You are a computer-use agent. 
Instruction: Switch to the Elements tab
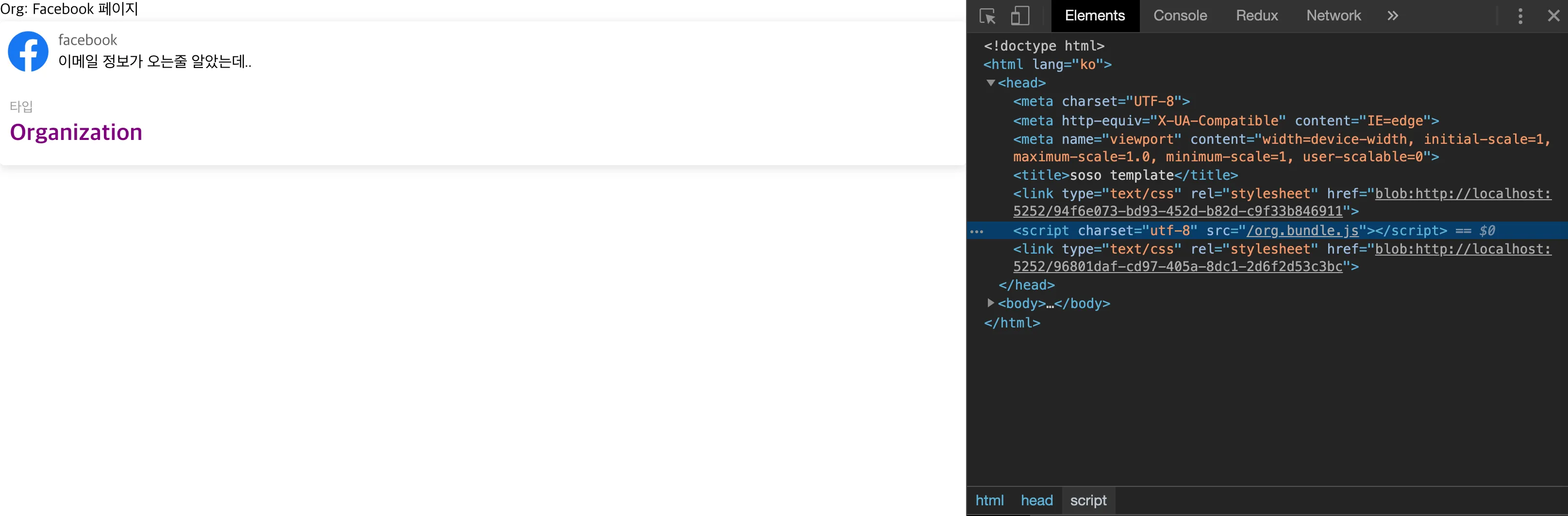click(1094, 16)
